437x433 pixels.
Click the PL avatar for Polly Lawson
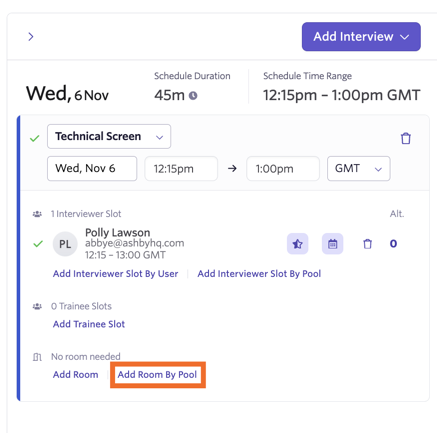click(x=65, y=244)
